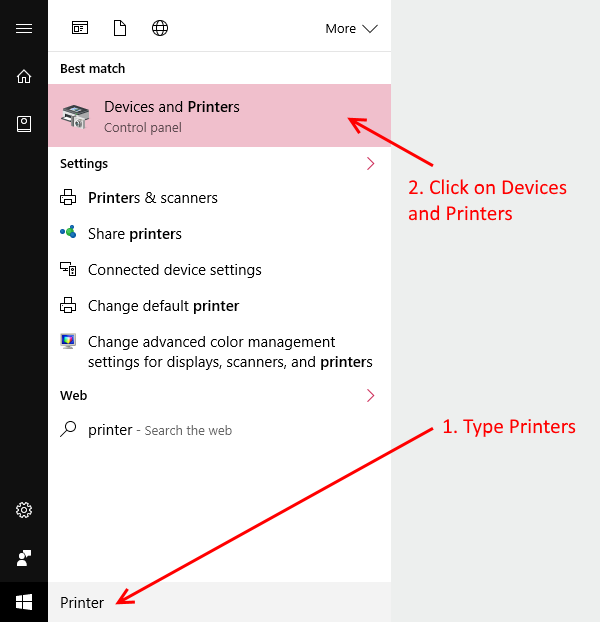Expand the Web results section chevron
Image resolution: width=600 pixels, height=622 pixels.
(x=370, y=395)
